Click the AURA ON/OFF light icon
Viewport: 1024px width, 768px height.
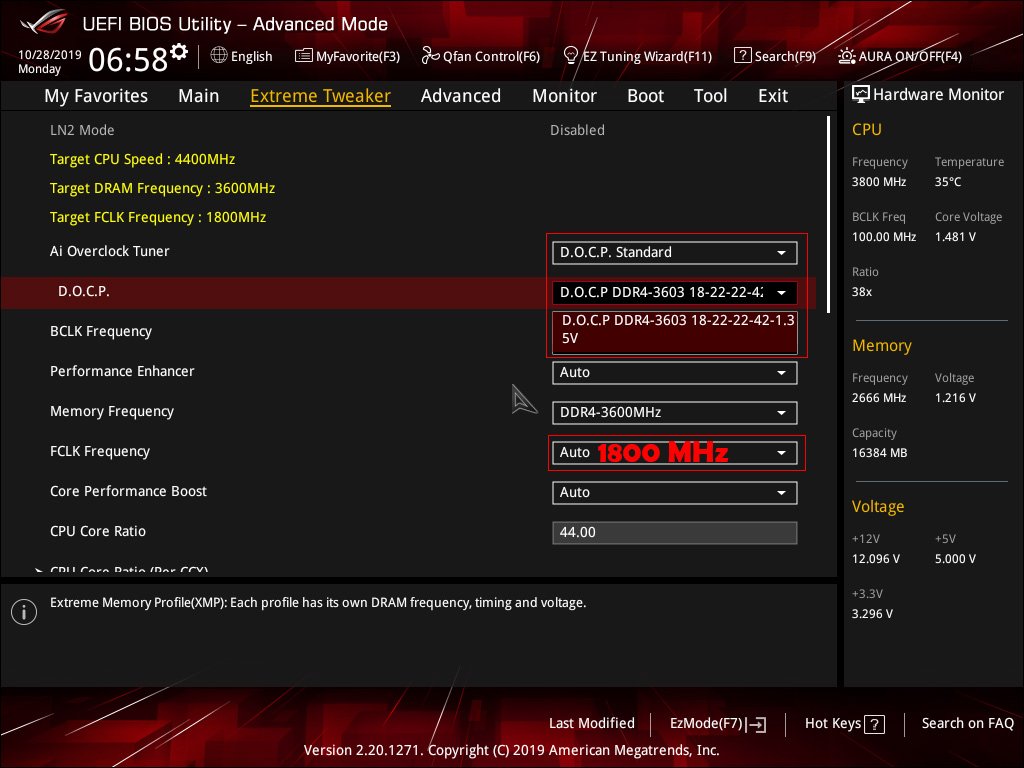[x=846, y=56]
